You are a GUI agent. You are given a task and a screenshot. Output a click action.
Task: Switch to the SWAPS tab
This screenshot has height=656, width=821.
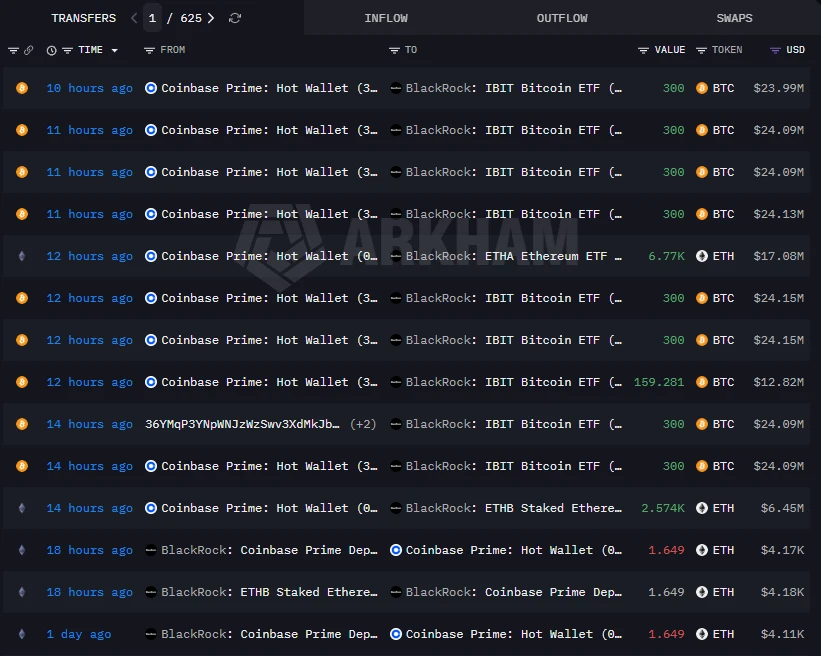(734, 18)
